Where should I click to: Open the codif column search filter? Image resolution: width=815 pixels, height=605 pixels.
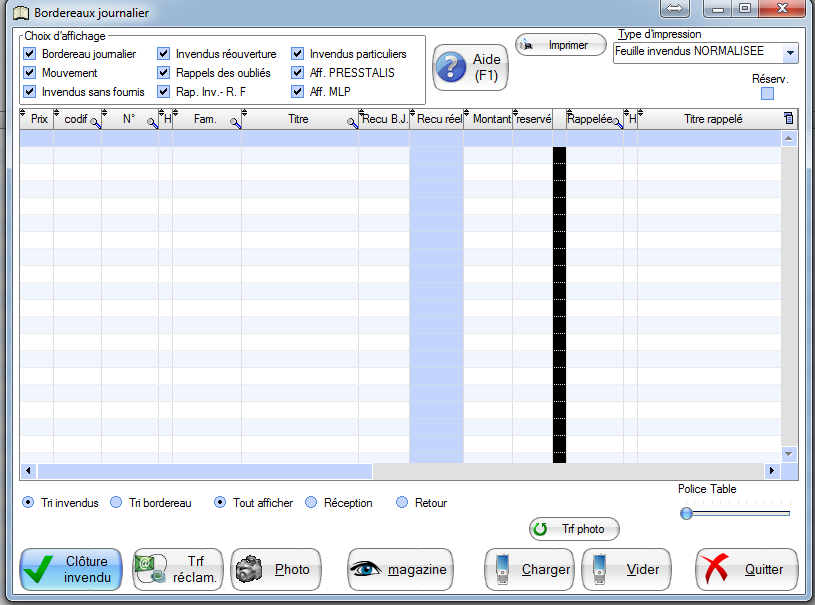96,123
